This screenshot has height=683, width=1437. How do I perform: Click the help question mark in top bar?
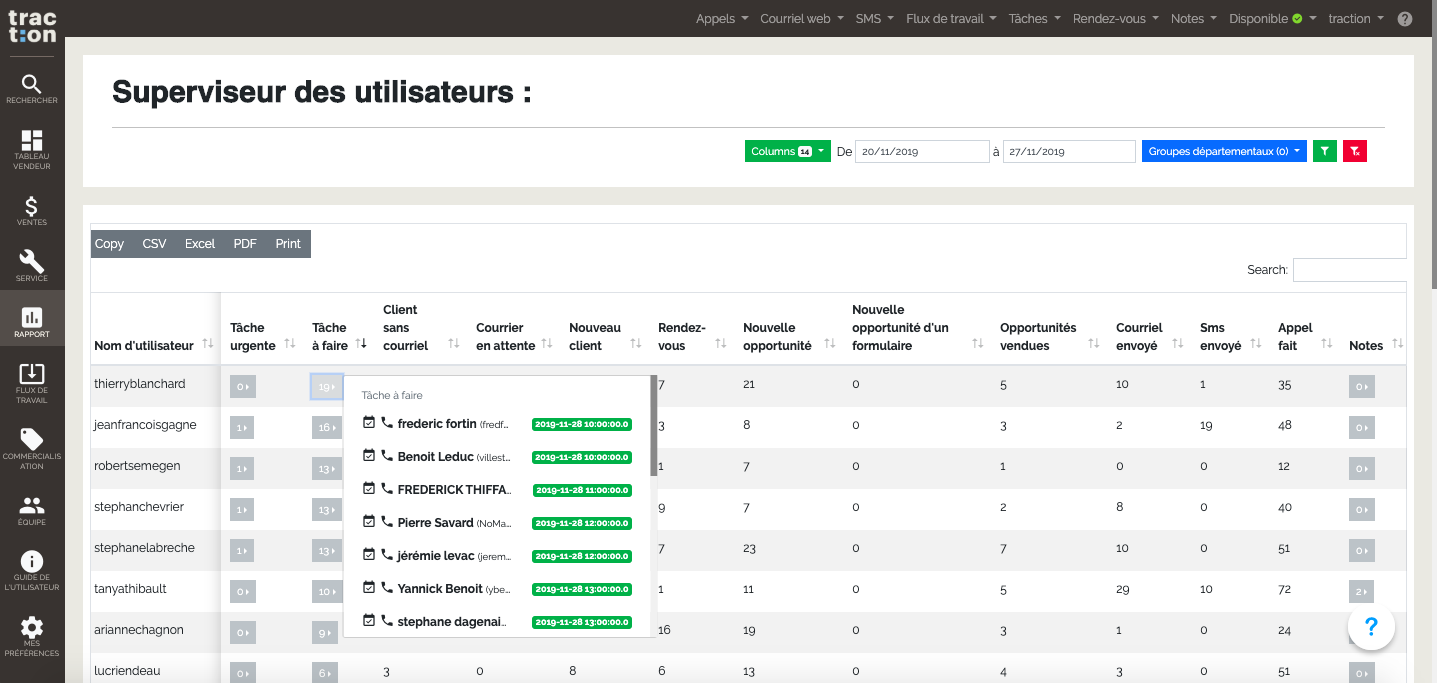(x=1405, y=19)
